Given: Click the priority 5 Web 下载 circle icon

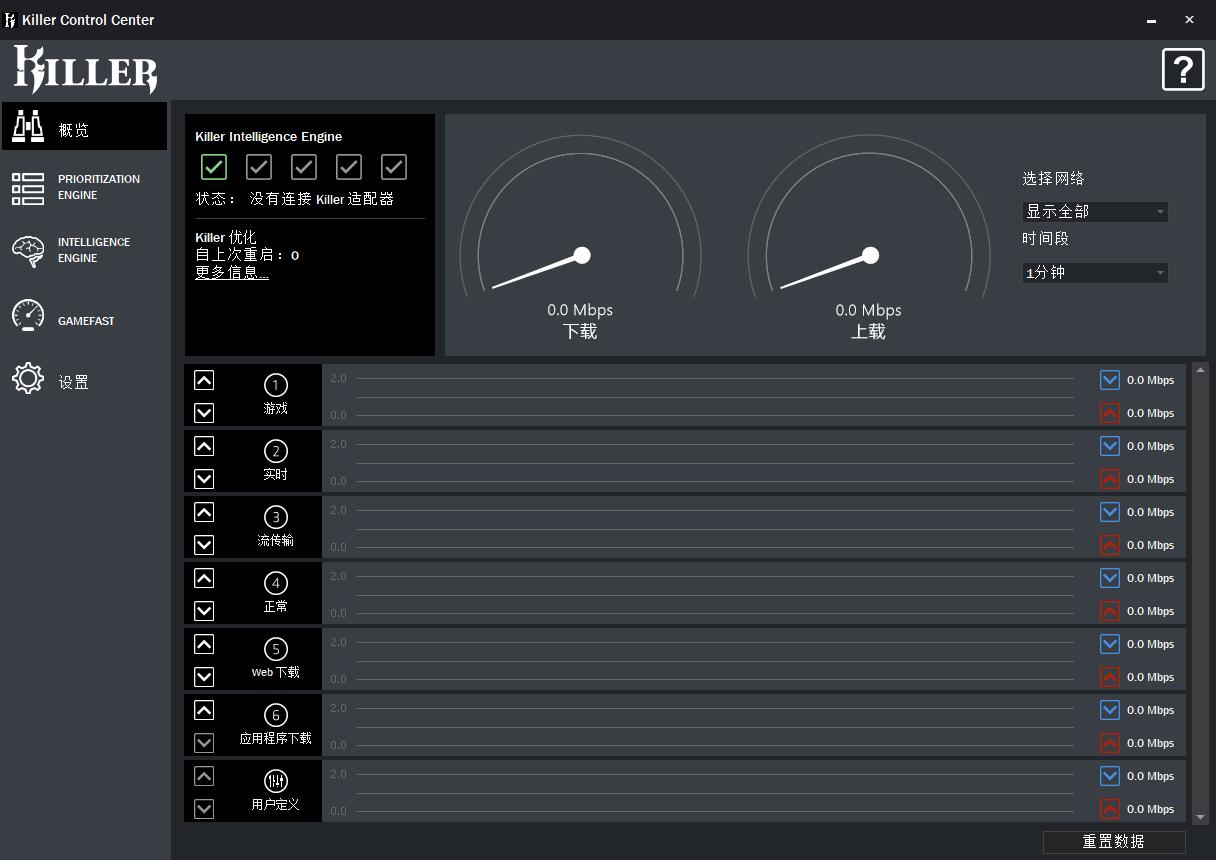Looking at the screenshot, I should (276, 649).
